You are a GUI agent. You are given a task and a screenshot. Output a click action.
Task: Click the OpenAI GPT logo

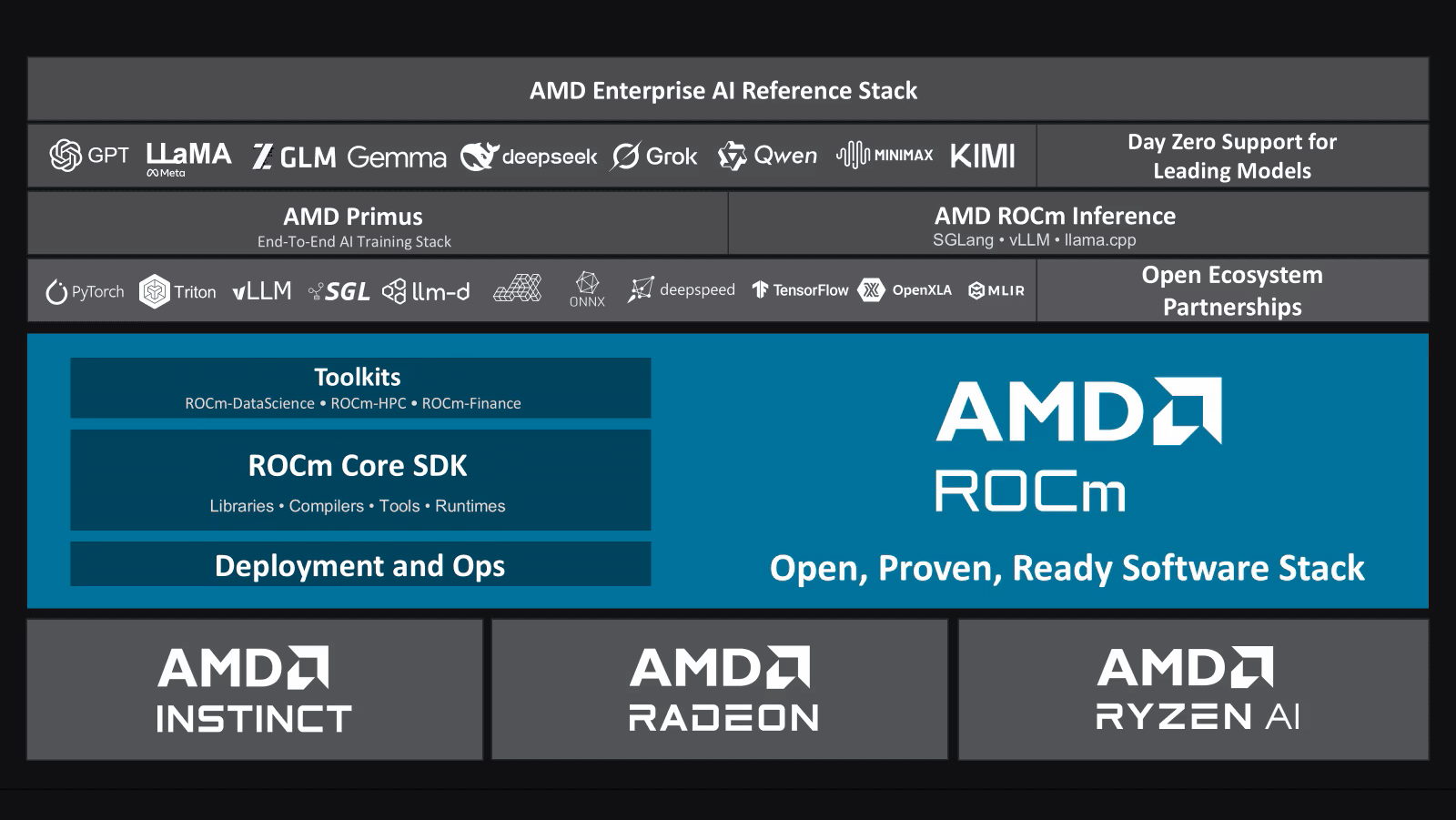click(x=89, y=156)
